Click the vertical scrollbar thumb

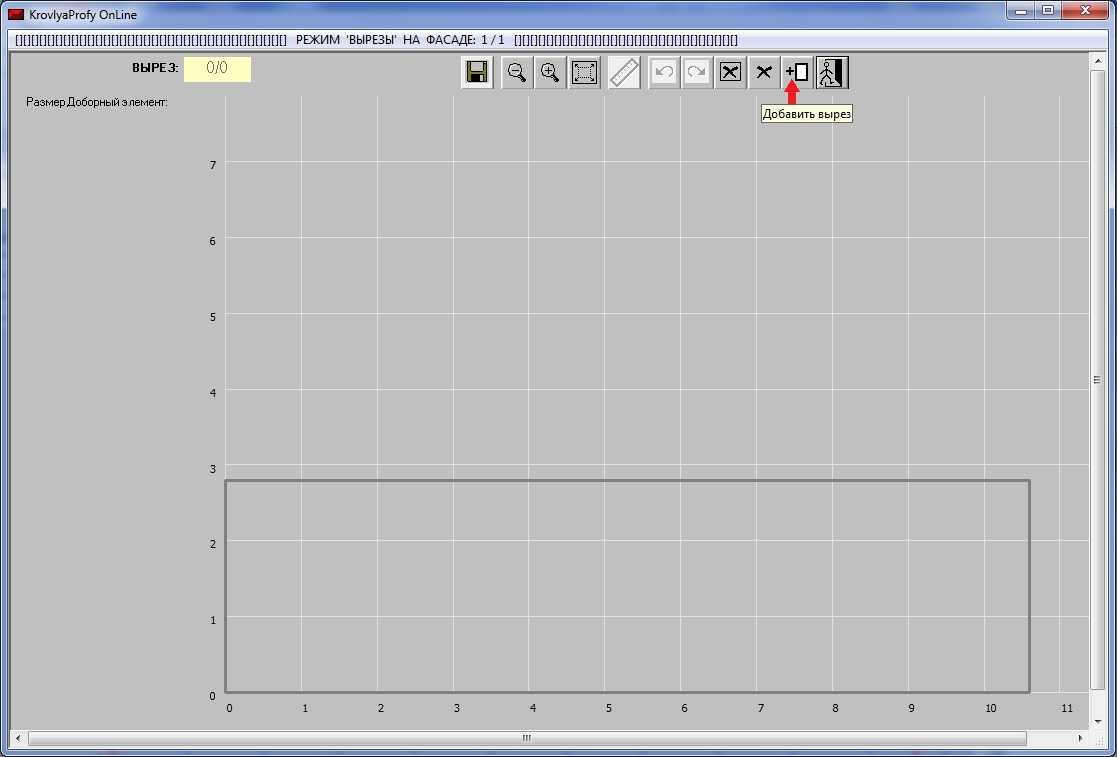click(x=1097, y=380)
